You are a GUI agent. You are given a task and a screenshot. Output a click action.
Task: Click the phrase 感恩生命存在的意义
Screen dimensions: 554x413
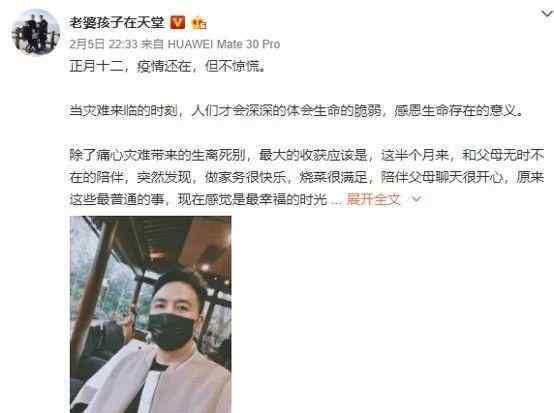click(x=458, y=111)
